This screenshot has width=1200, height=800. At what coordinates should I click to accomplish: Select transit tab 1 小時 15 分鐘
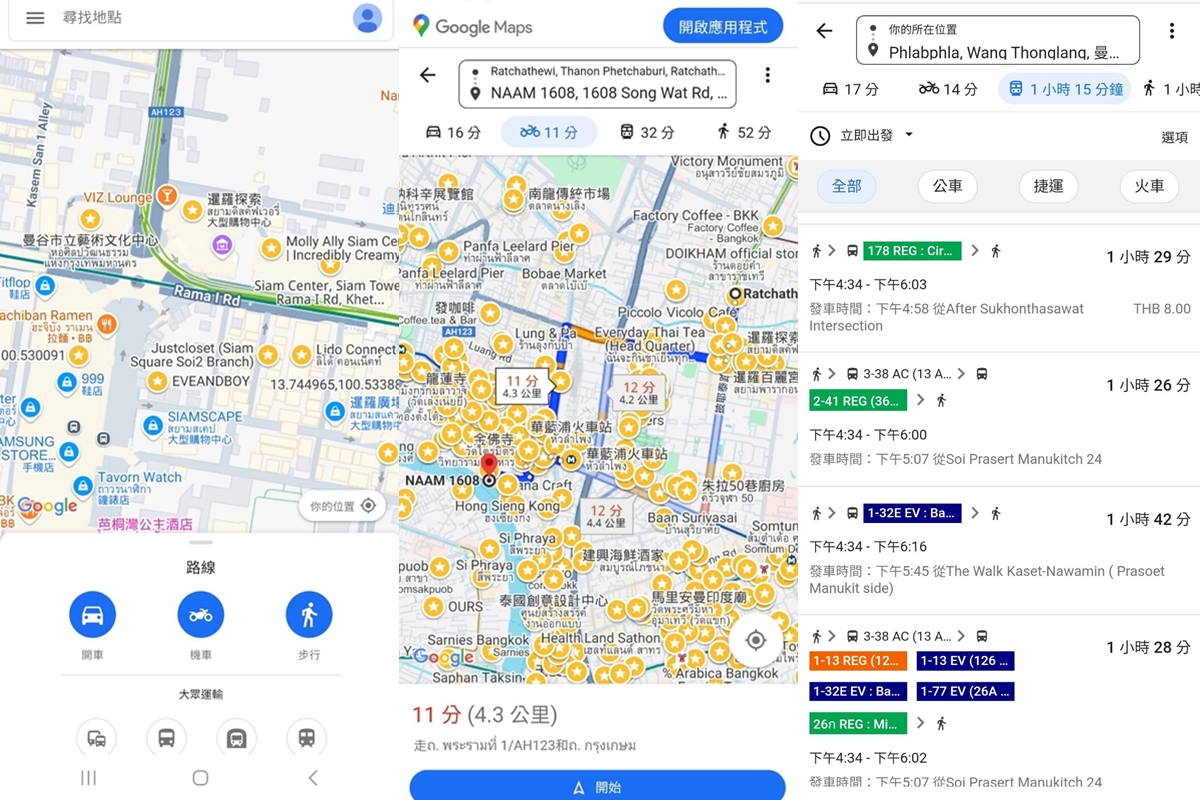tap(1064, 89)
